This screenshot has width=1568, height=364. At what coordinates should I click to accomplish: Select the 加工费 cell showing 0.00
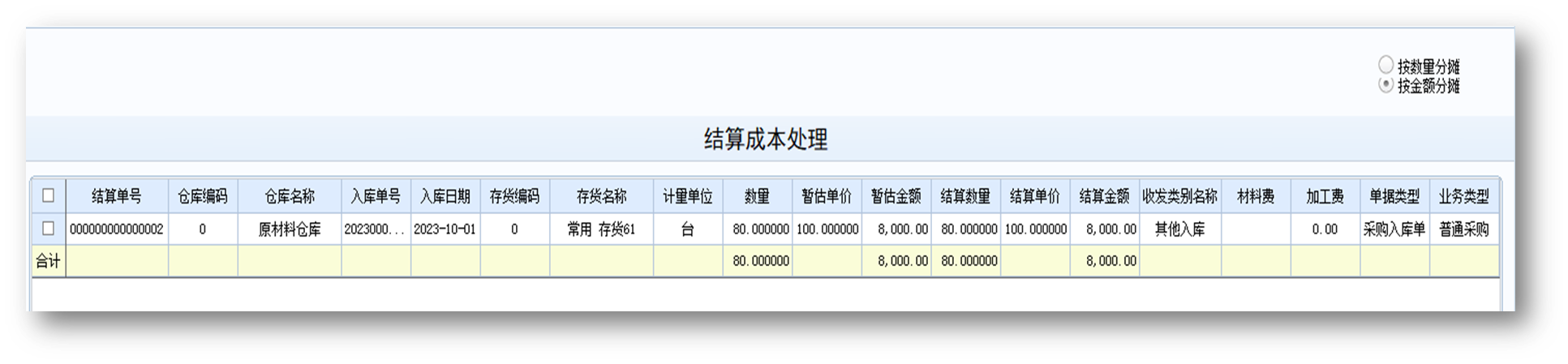click(1325, 229)
